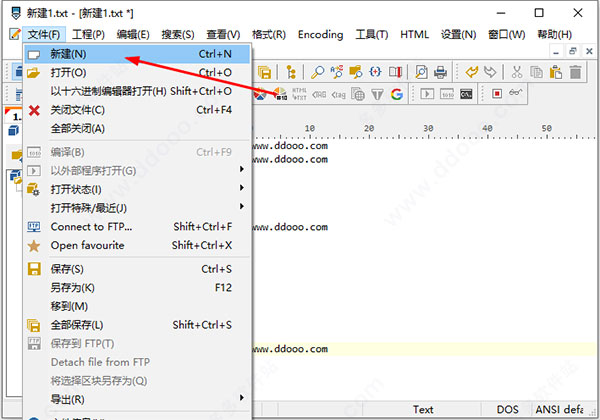Screen dimensions: 600x420
Task: Click the Run play-button toolbar icon
Action: 427,94
